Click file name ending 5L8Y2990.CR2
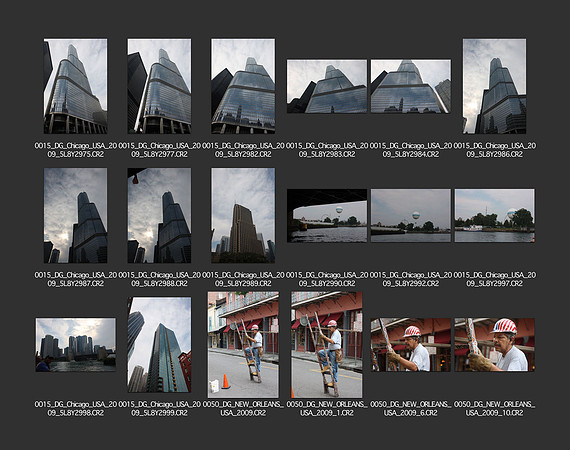 [327, 279]
